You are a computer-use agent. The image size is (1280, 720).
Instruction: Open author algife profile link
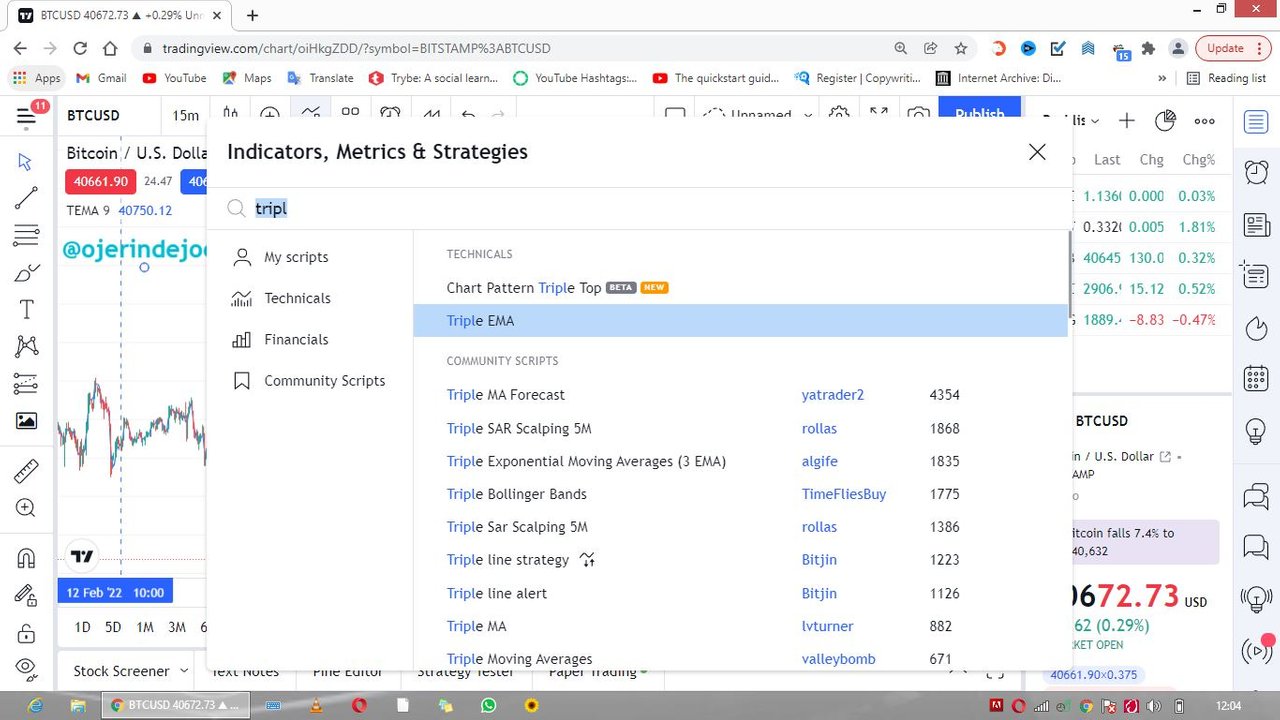(819, 461)
